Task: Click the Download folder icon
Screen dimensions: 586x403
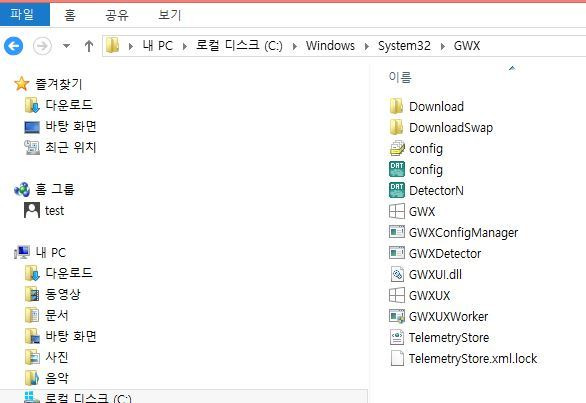Action: tap(397, 106)
